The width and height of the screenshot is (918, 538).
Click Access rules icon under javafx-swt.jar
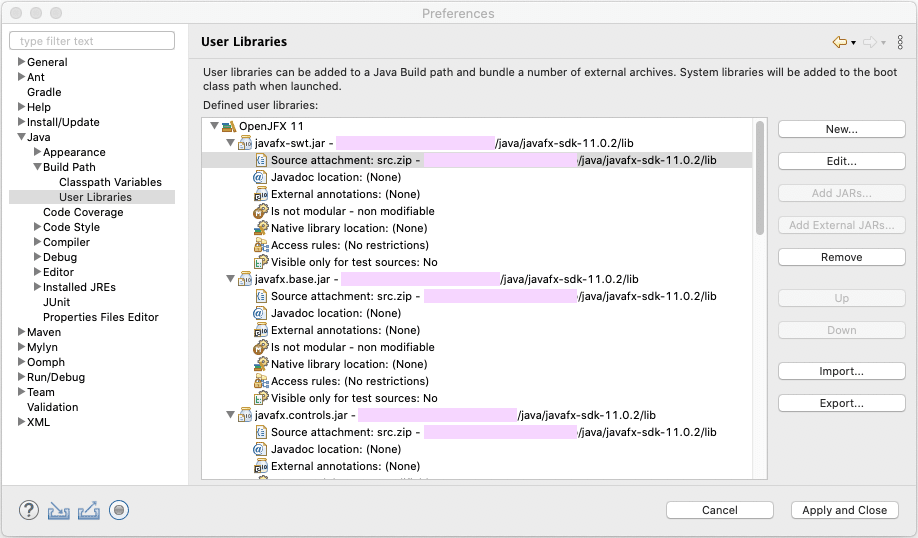(x=261, y=245)
